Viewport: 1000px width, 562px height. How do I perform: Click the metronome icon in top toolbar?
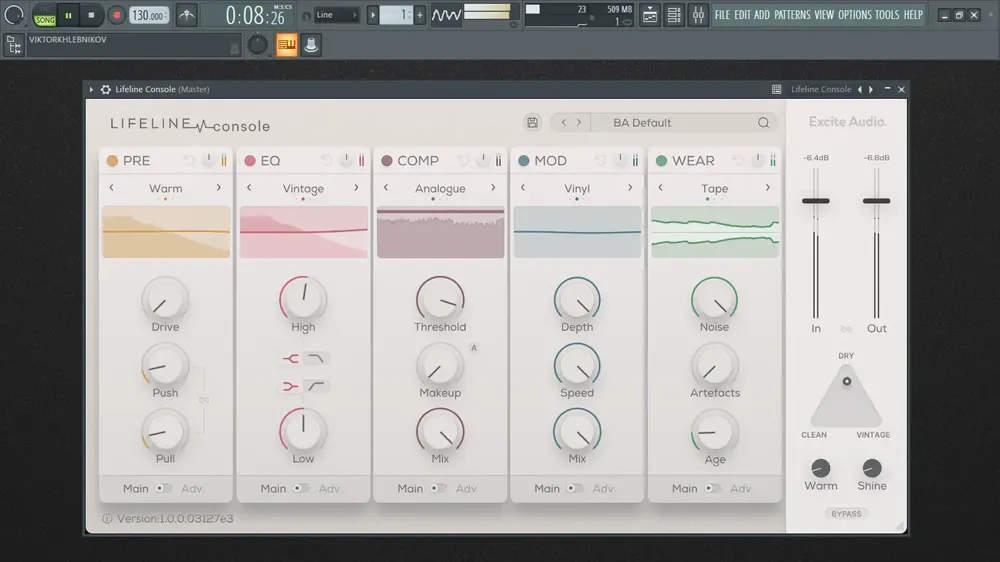point(187,15)
